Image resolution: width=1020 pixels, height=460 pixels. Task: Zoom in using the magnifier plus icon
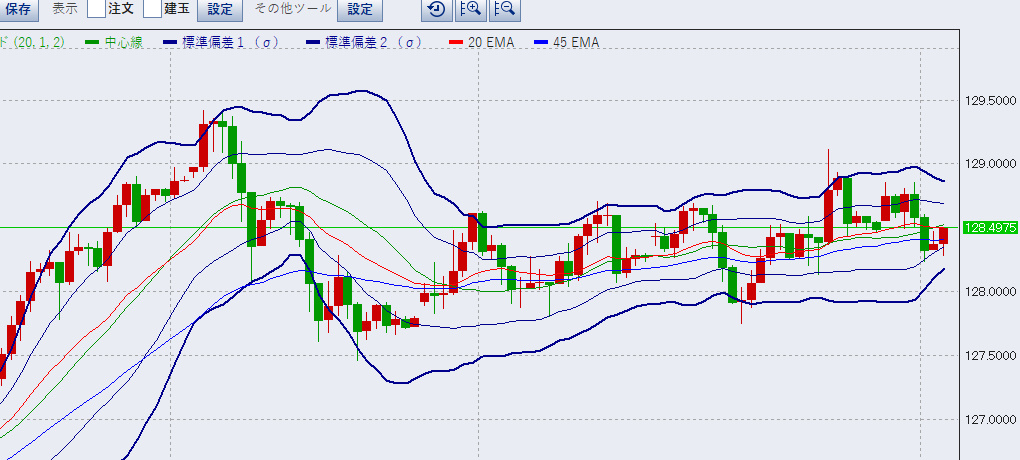(470, 10)
